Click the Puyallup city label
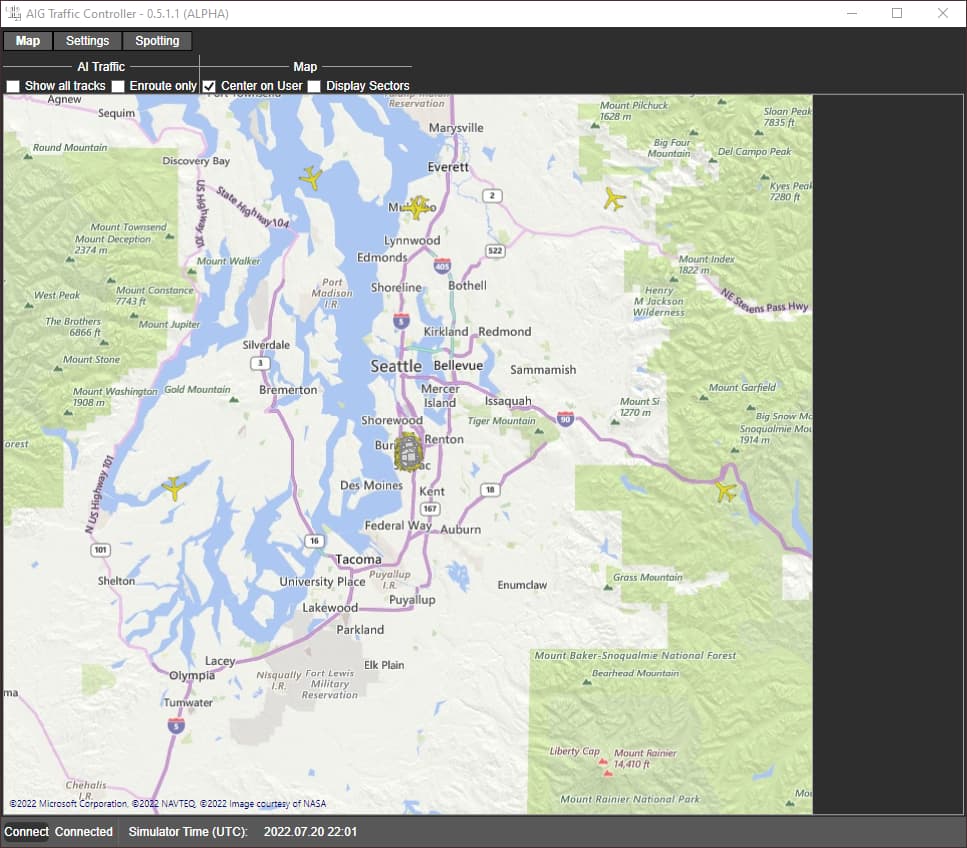Image resolution: width=967 pixels, height=848 pixels. 413,600
